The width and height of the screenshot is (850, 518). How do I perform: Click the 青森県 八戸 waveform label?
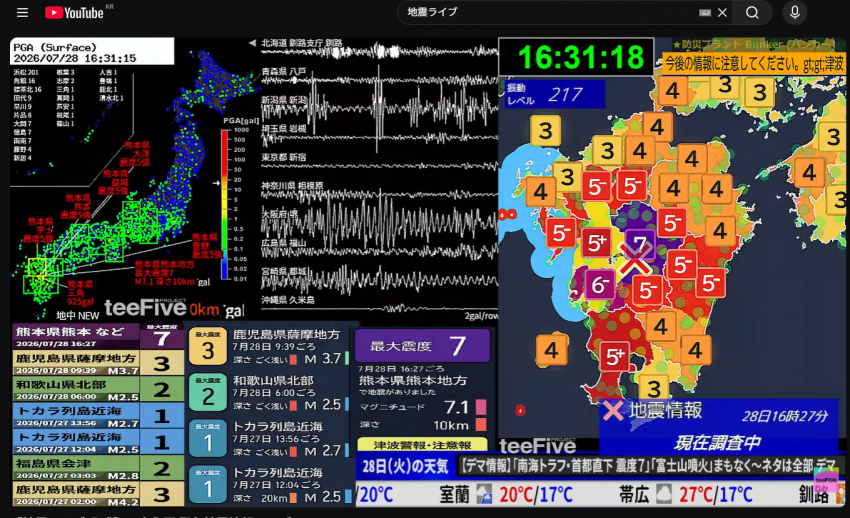284,72
